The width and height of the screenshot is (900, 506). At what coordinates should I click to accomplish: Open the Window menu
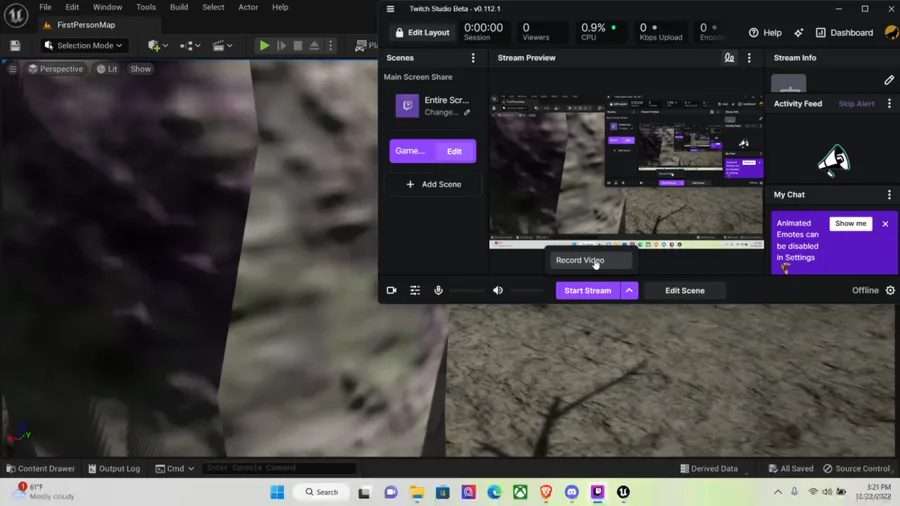point(107,7)
